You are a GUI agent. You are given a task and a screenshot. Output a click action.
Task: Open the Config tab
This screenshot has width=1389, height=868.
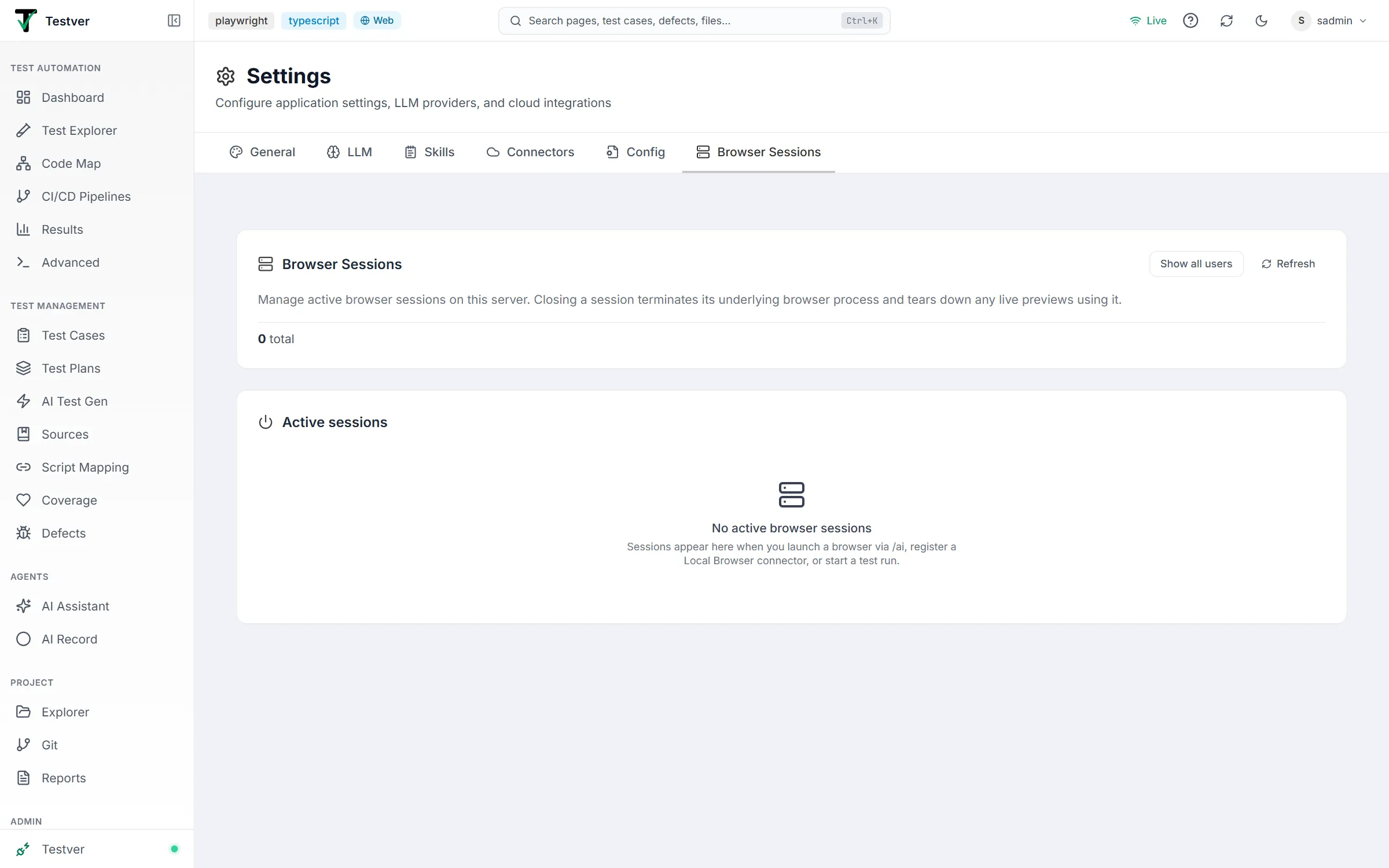click(x=635, y=152)
